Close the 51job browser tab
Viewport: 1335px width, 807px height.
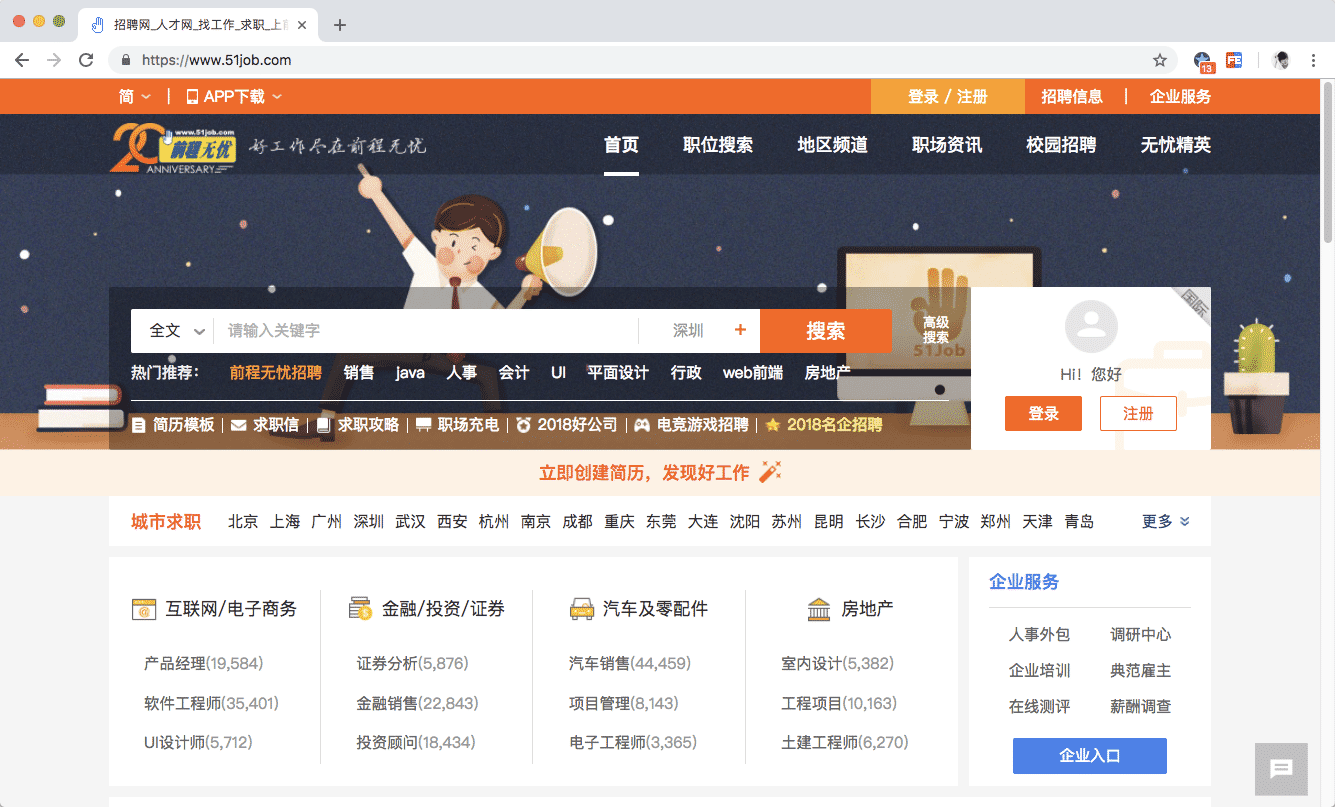(302, 25)
